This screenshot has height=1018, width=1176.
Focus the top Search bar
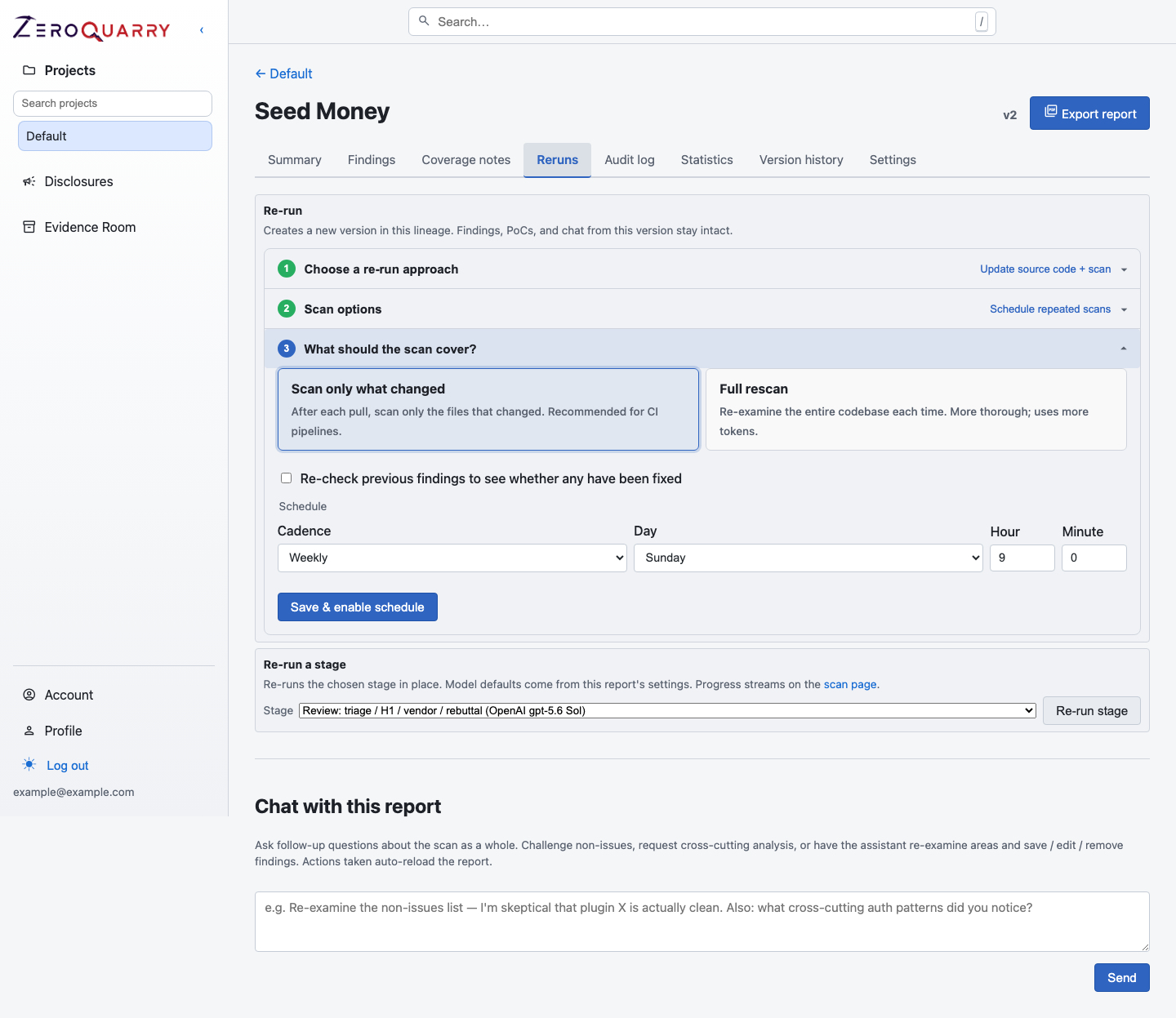click(702, 22)
